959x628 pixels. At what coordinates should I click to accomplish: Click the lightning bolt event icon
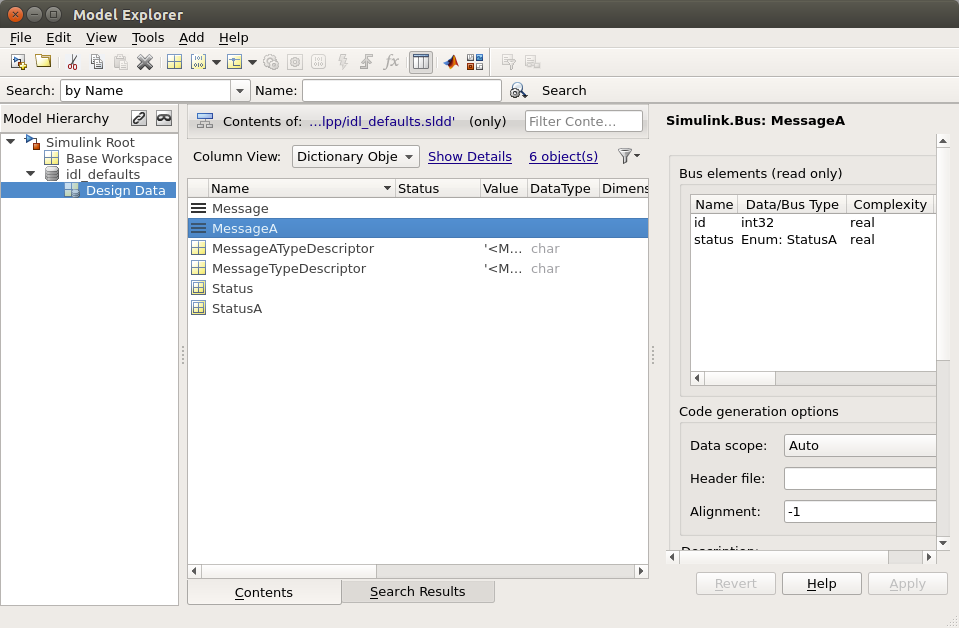pos(342,62)
